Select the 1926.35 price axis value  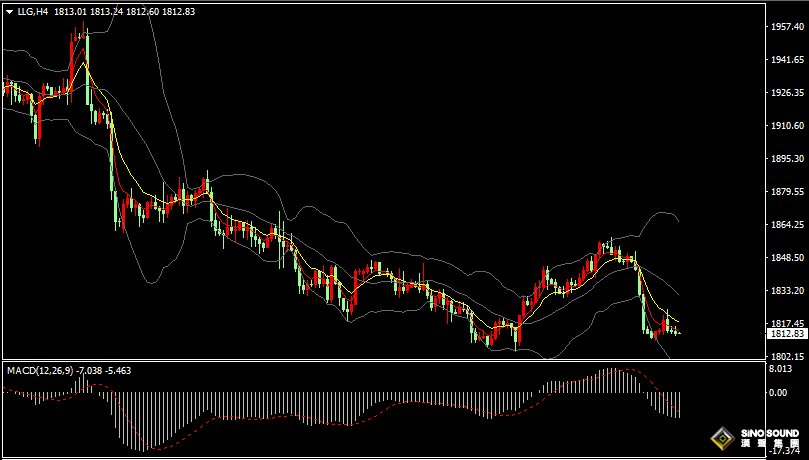786,92
